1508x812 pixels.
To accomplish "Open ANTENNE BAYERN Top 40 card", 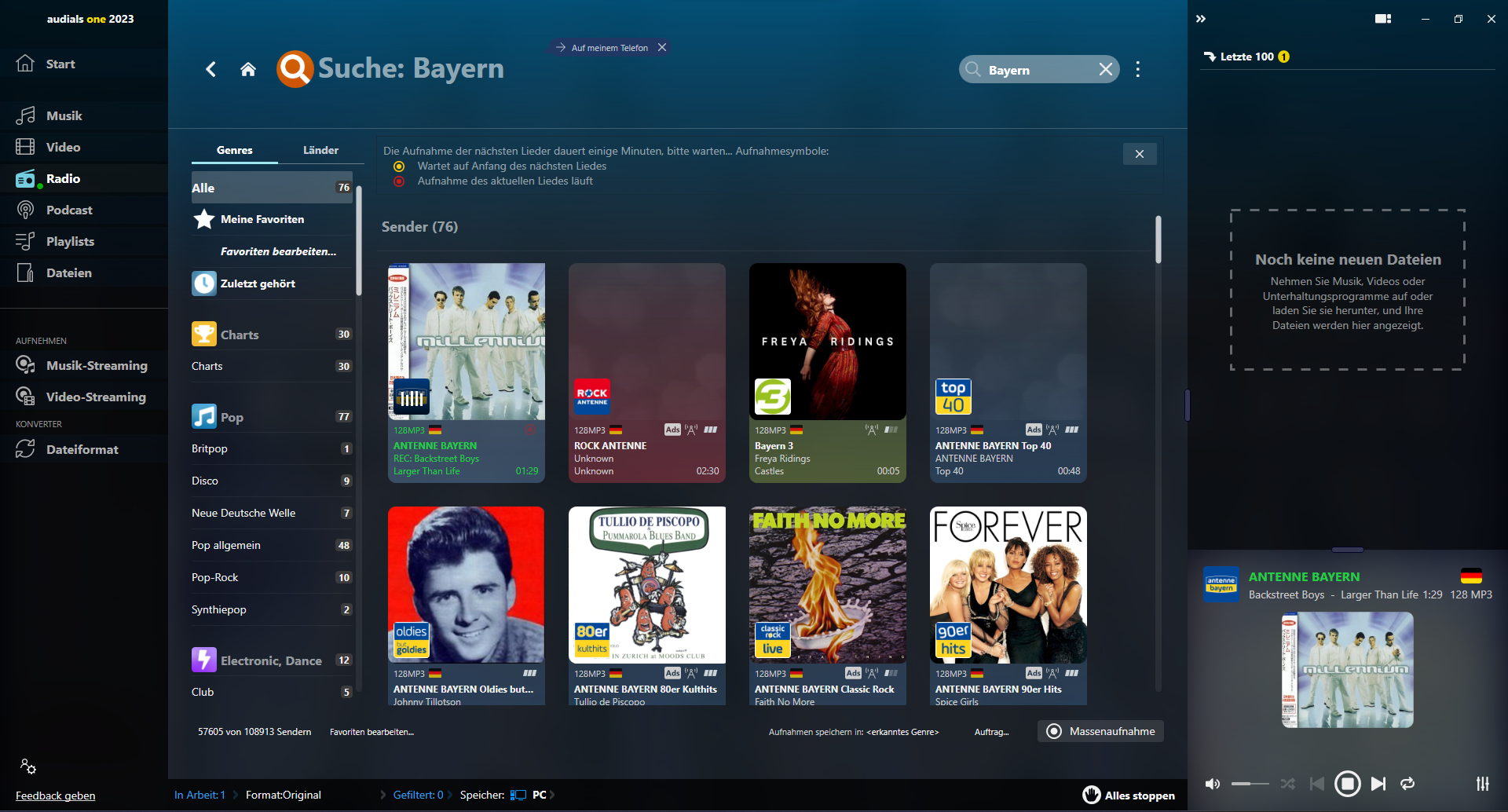I will coord(1008,373).
